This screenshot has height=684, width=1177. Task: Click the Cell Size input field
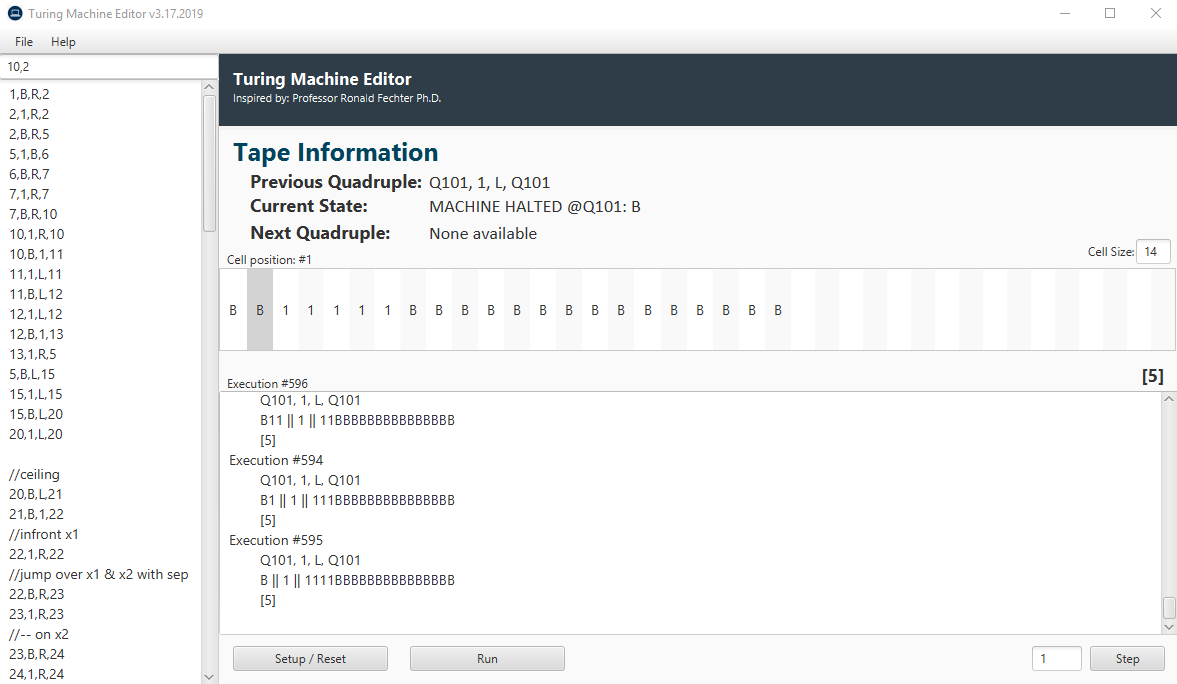(1153, 252)
